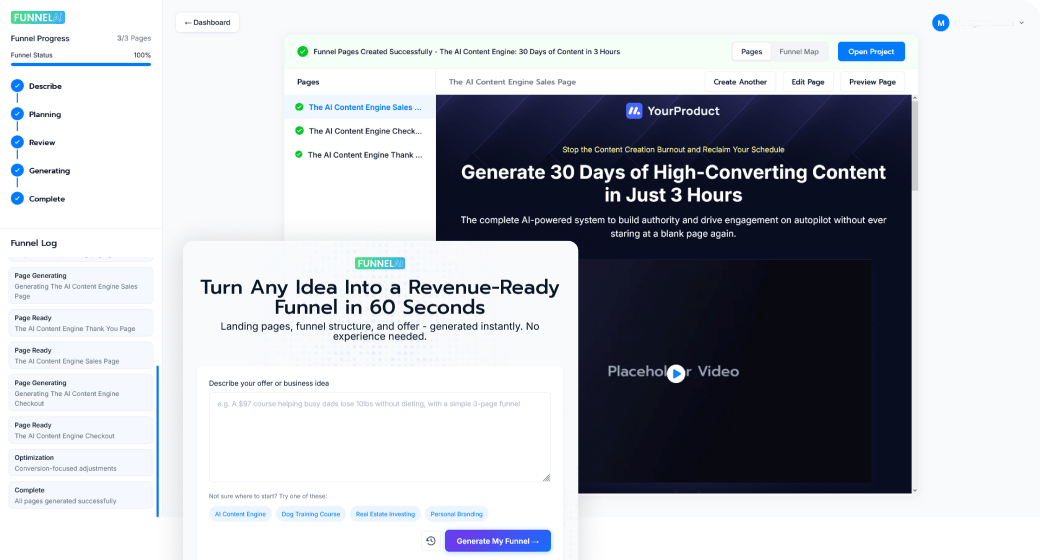Image resolution: width=1040 pixels, height=560 pixels.
Task: Select The AI Content Engine Checkout page
Action: pos(359,131)
